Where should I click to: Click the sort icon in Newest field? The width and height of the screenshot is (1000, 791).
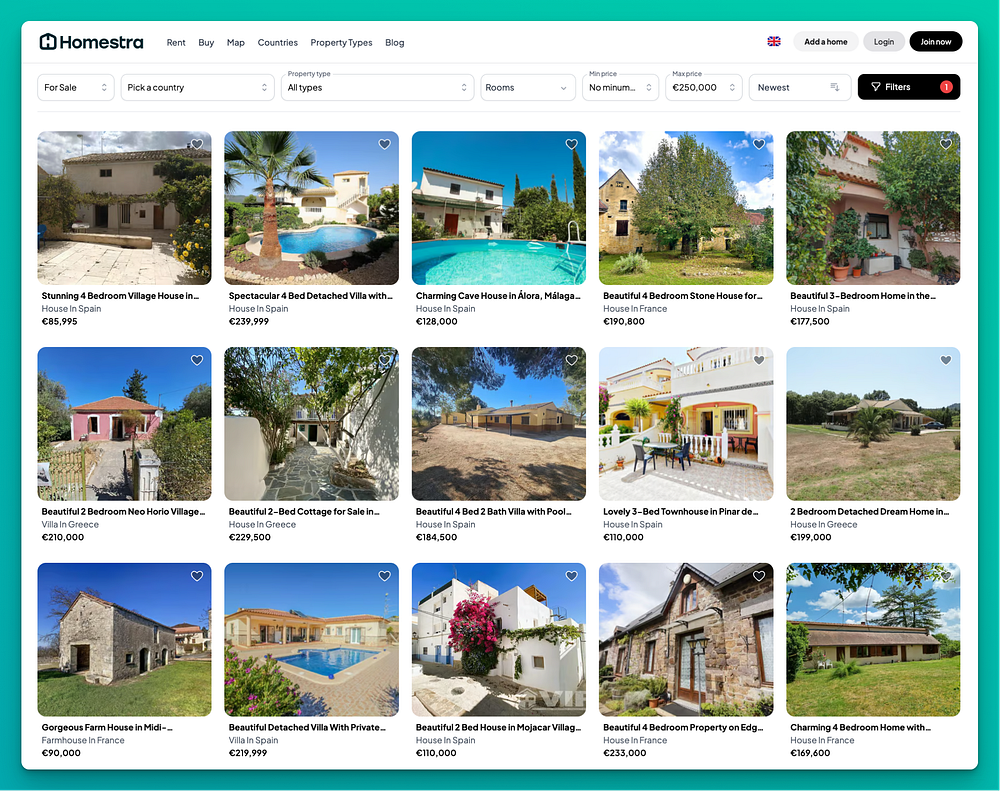pos(834,87)
